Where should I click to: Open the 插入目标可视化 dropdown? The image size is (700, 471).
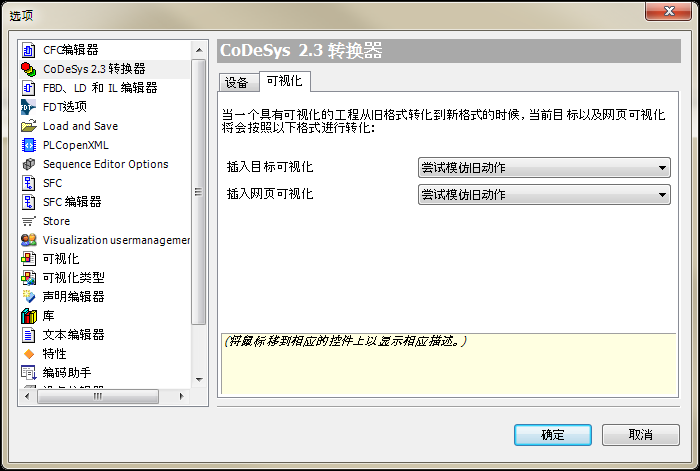pos(544,168)
